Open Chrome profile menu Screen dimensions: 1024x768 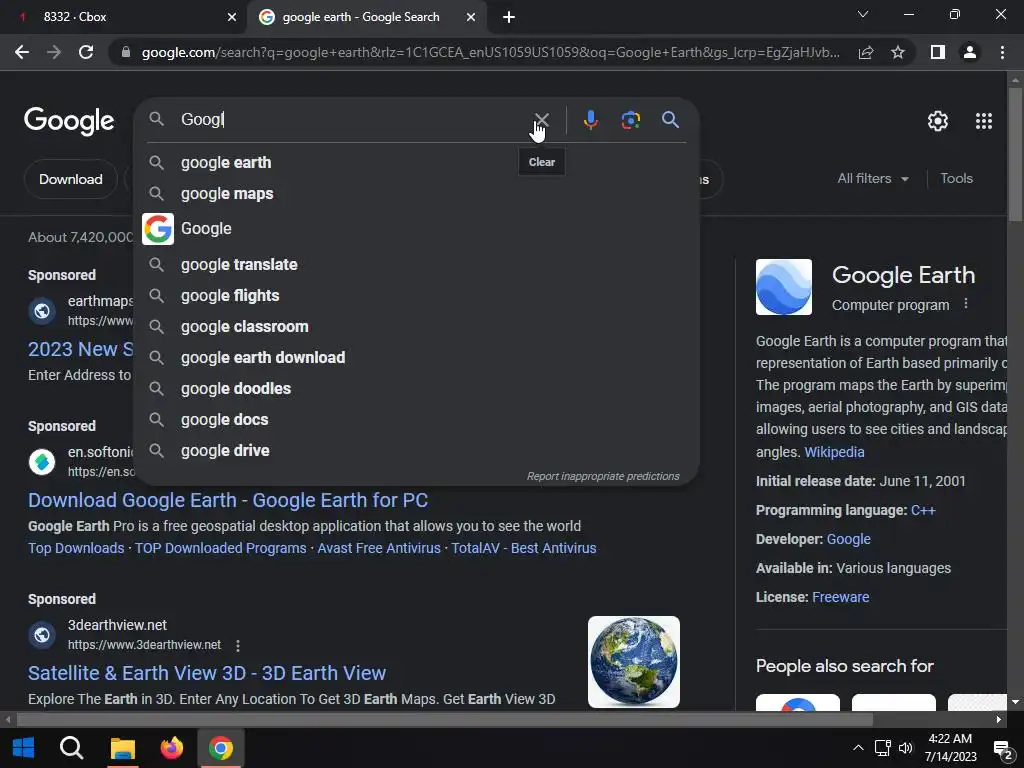click(970, 52)
